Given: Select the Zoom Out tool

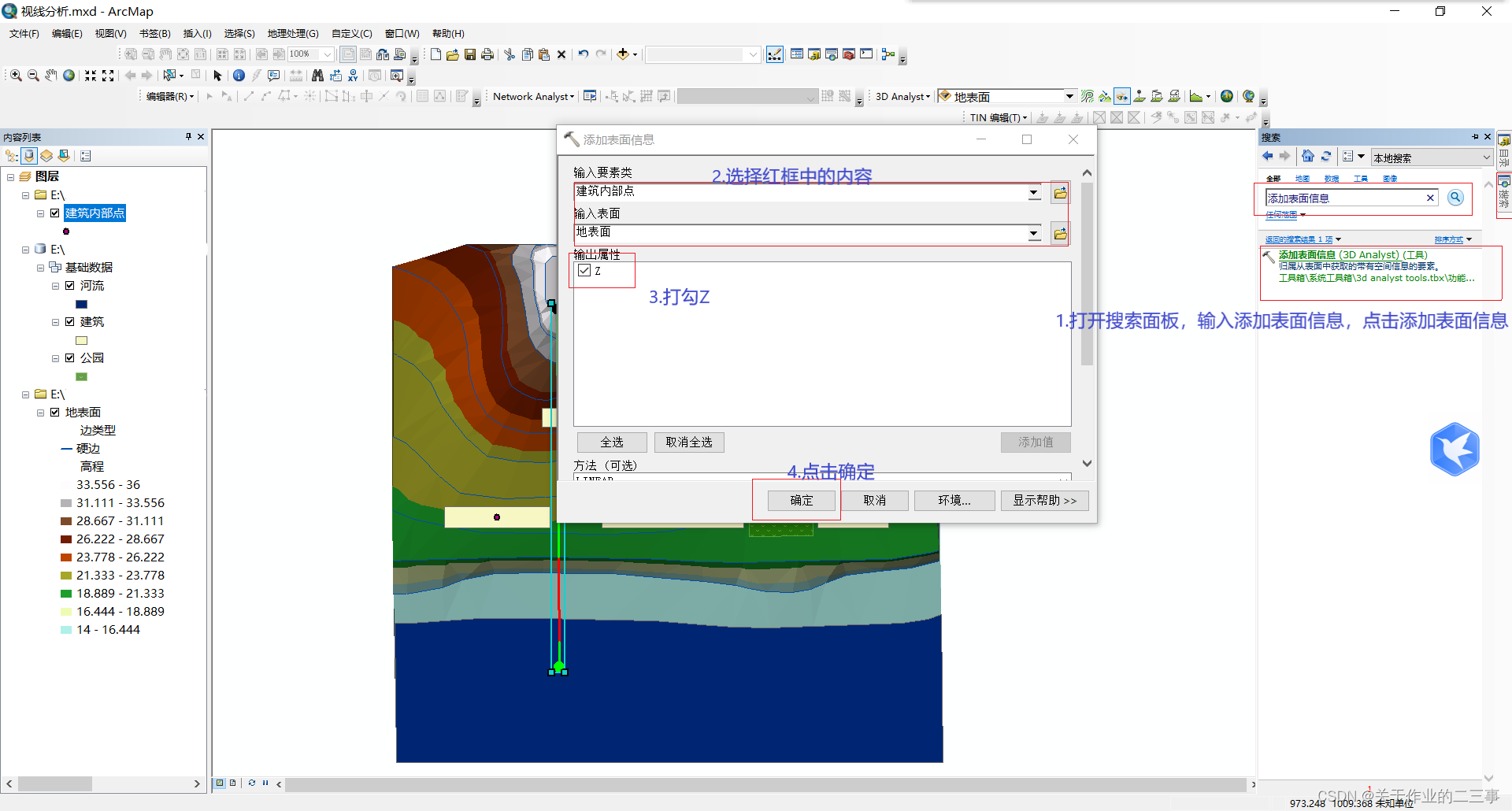Looking at the screenshot, I should point(33,75).
